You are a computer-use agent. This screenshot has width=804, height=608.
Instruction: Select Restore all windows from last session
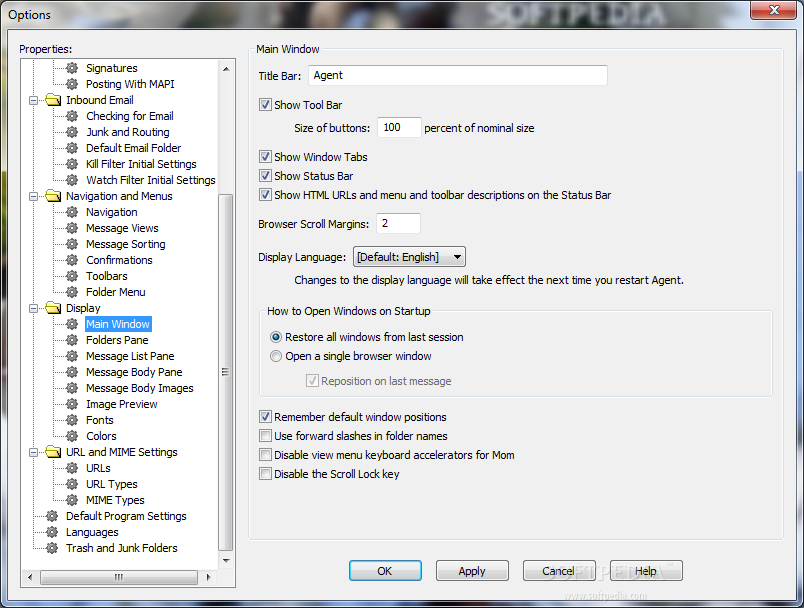click(x=276, y=337)
